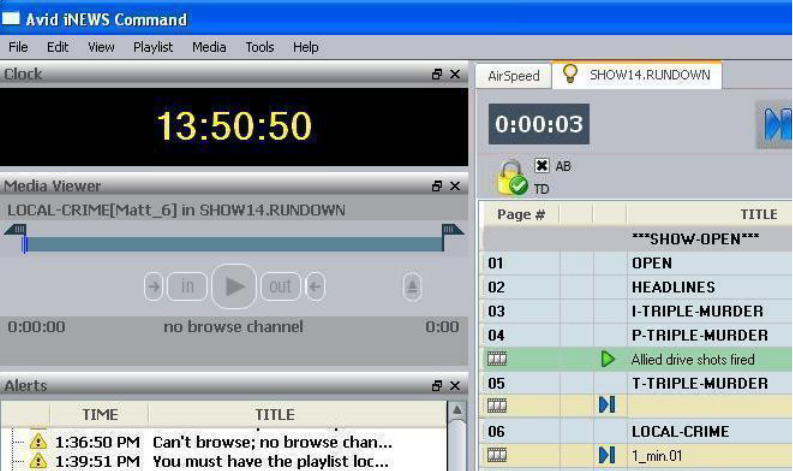The image size is (793, 471).
Task: Open the Help menu
Action: 305,47
